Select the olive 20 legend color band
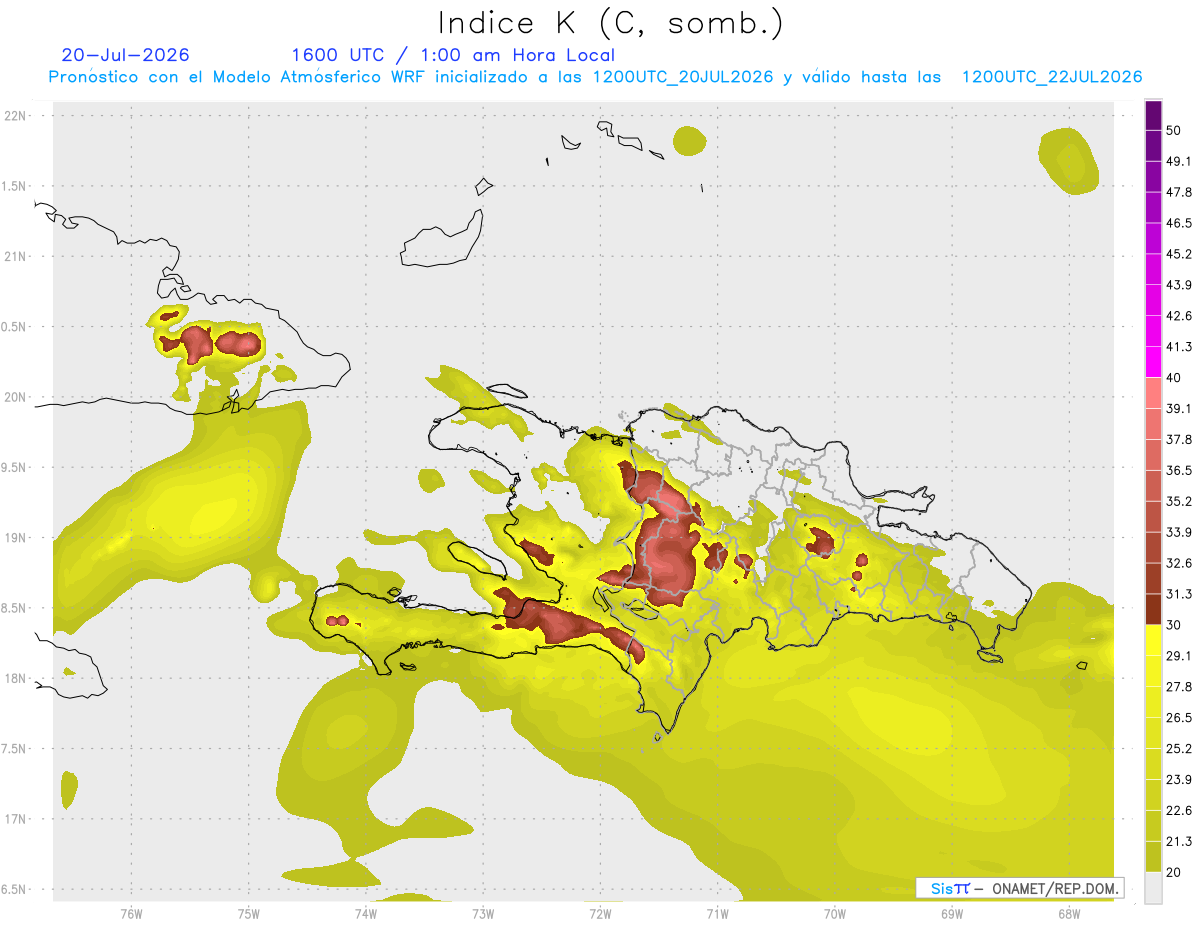 tap(1153, 856)
